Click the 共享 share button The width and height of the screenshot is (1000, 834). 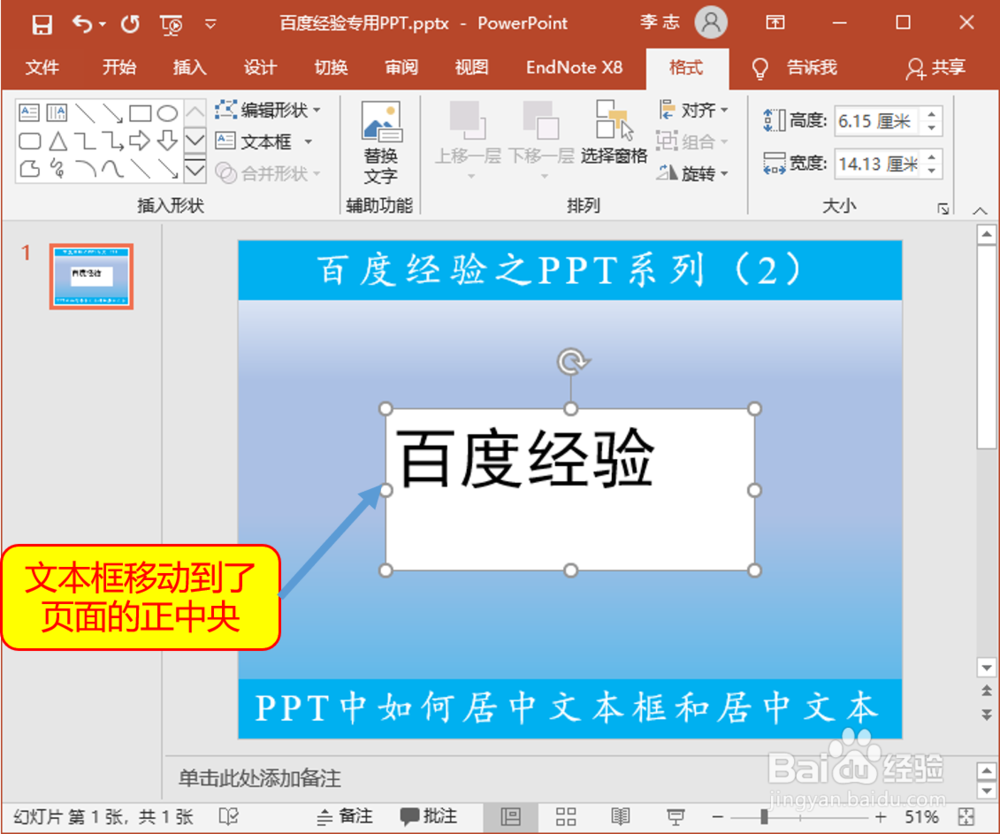[x=936, y=67]
